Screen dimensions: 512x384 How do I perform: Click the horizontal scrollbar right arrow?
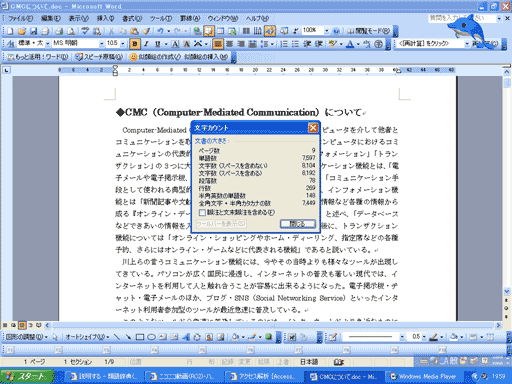point(498,325)
